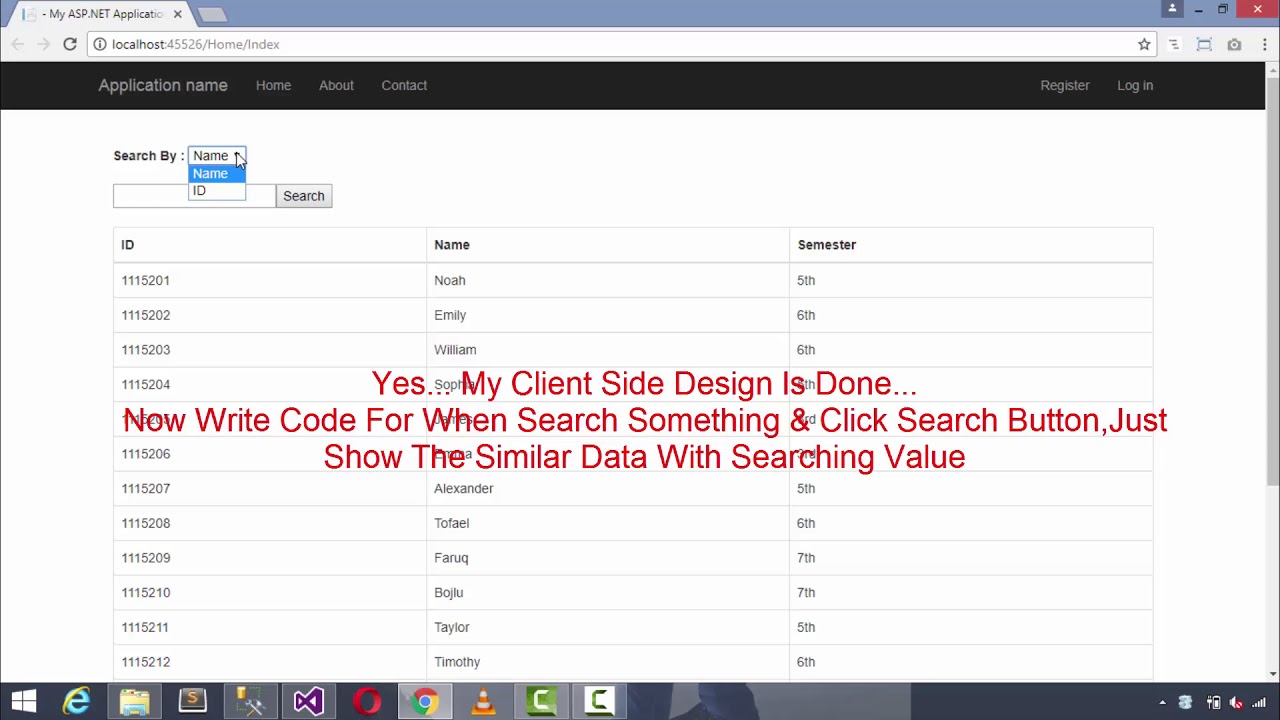Click the Search button
Viewport: 1280px width, 720px height.
pyautogui.click(x=303, y=196)
